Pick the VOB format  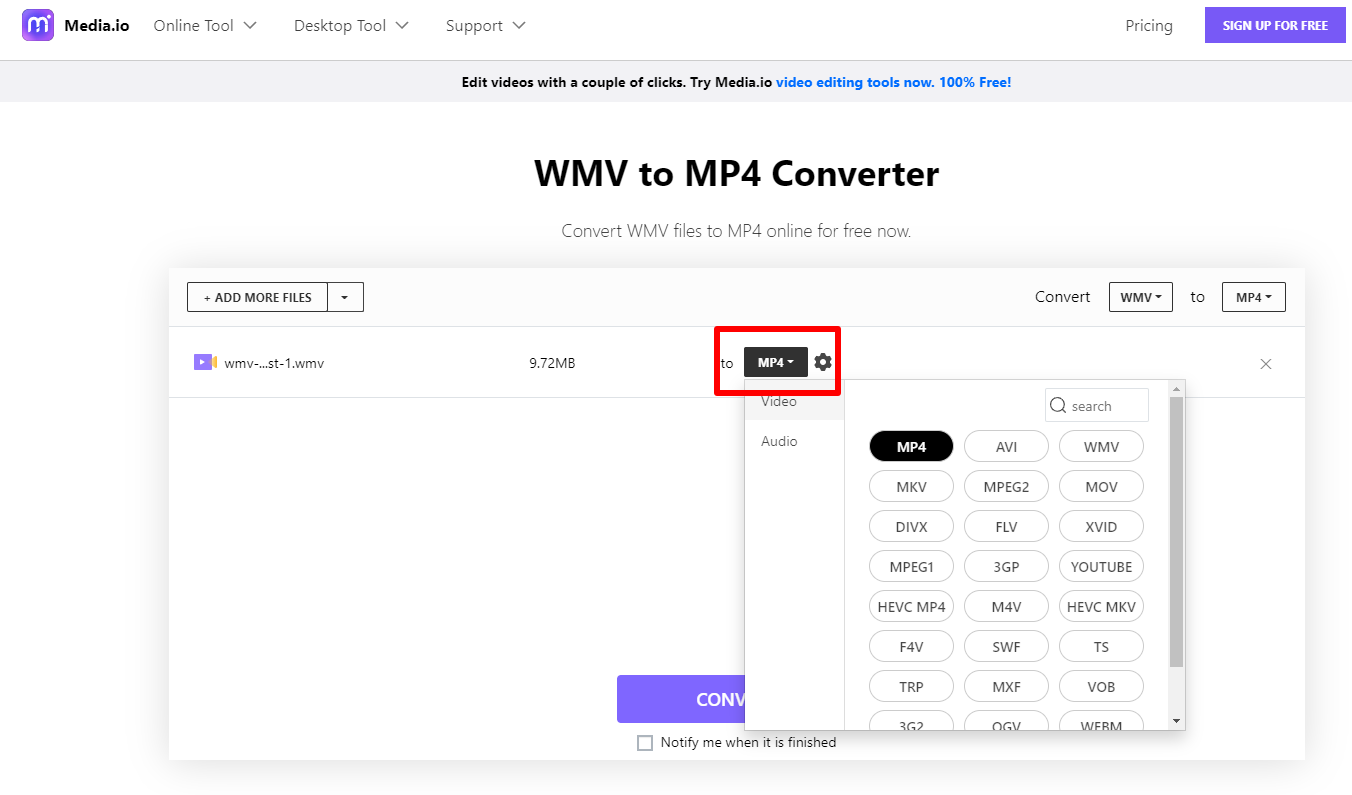tap(1101, 687)
